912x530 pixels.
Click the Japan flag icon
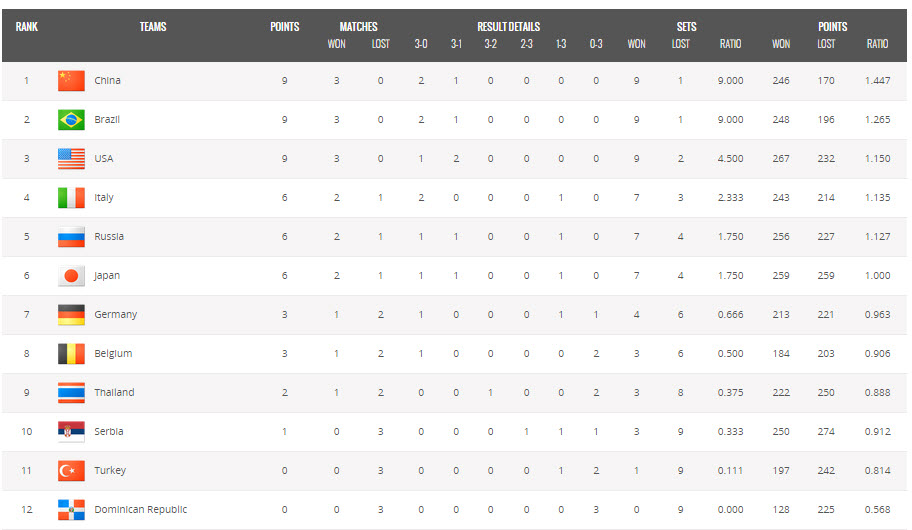coord(71,276)
